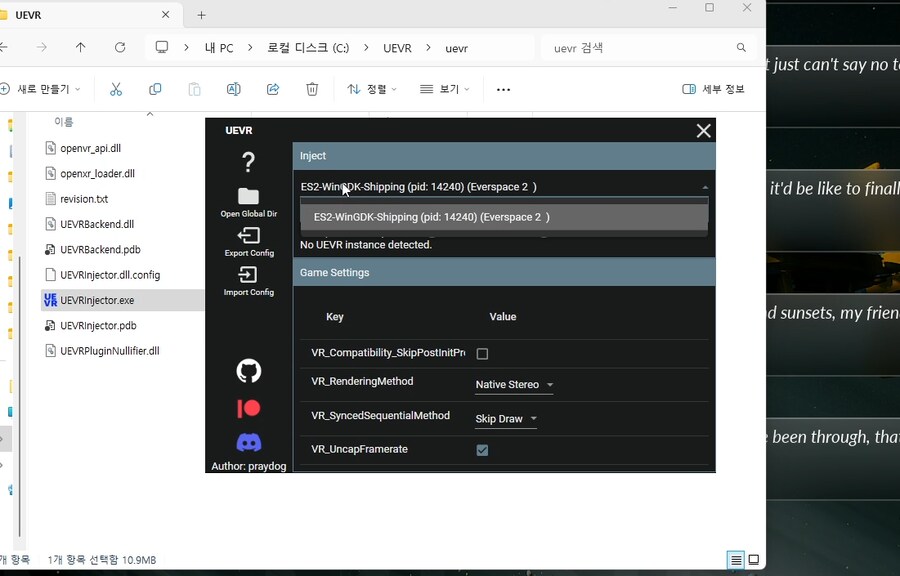Image resolution: width=900 pixels, height=576 pixels.
Task: Click the 'No UEVR instance detected.' status text
Action: point(366,245)
